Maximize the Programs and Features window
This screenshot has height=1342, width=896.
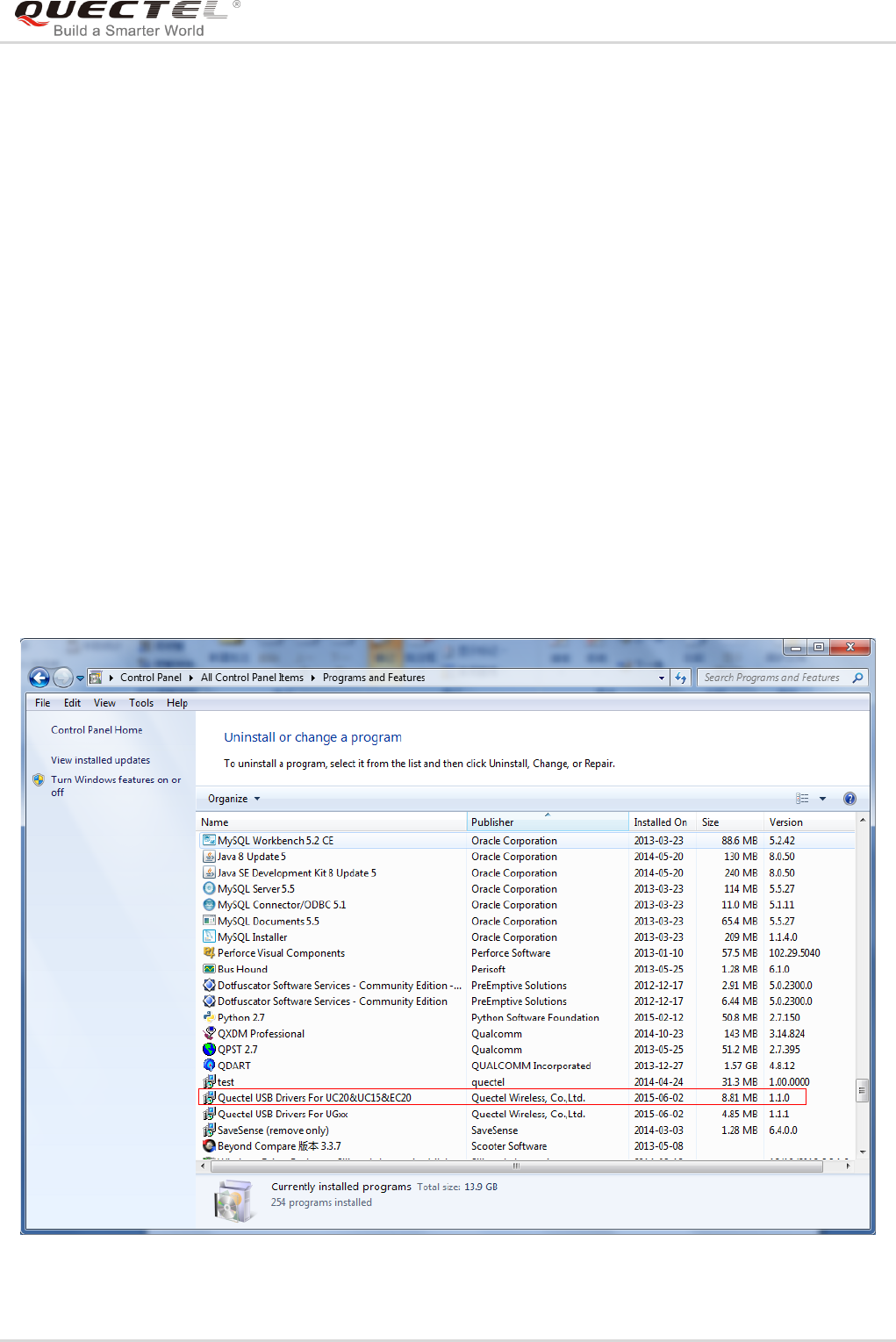pyautogui.click(x=819, y=648)
